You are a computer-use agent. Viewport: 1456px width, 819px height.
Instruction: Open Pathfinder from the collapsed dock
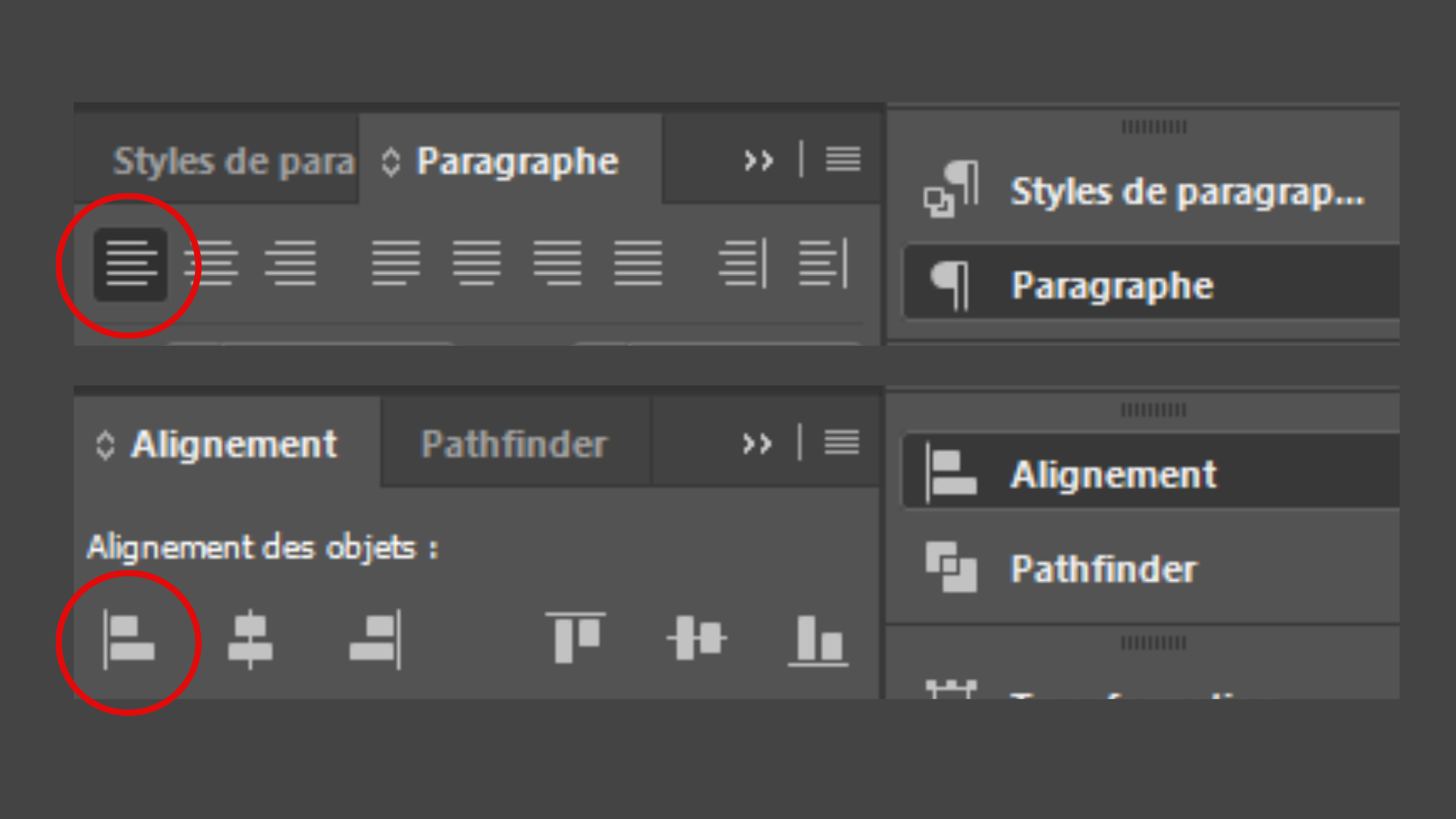click(1103, 569)
